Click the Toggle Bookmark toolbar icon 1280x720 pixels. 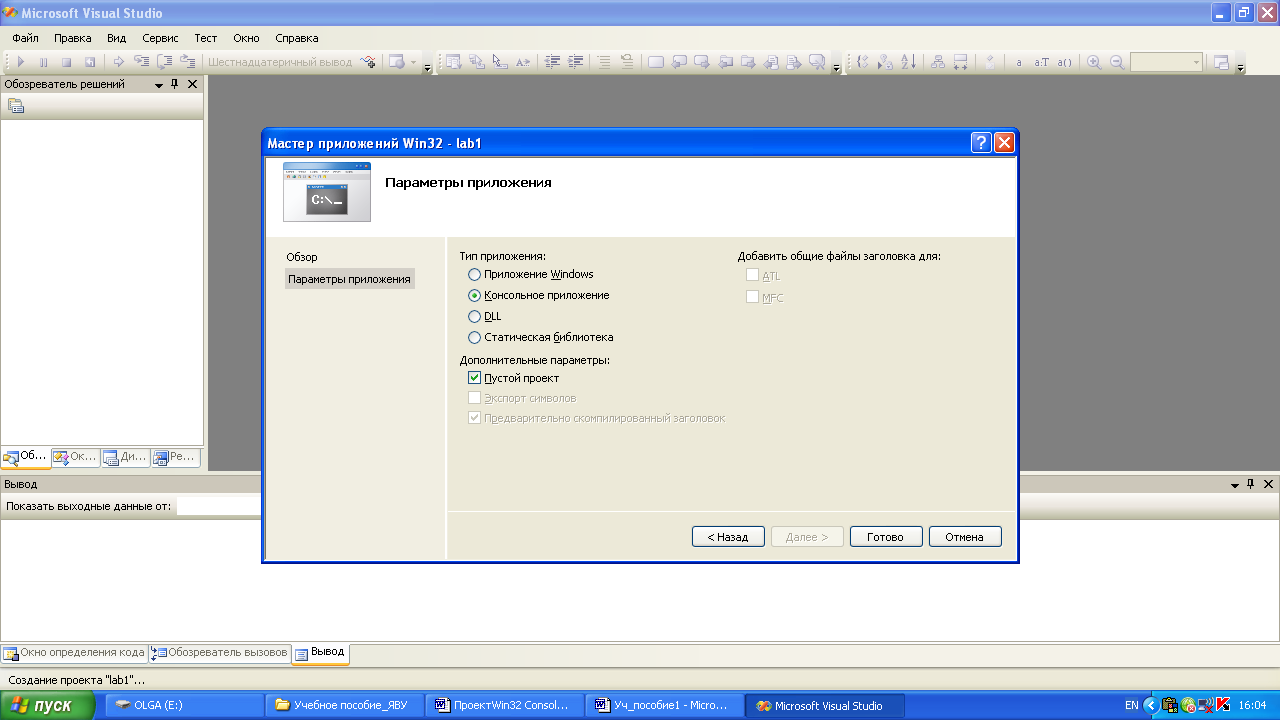[656, 62]
